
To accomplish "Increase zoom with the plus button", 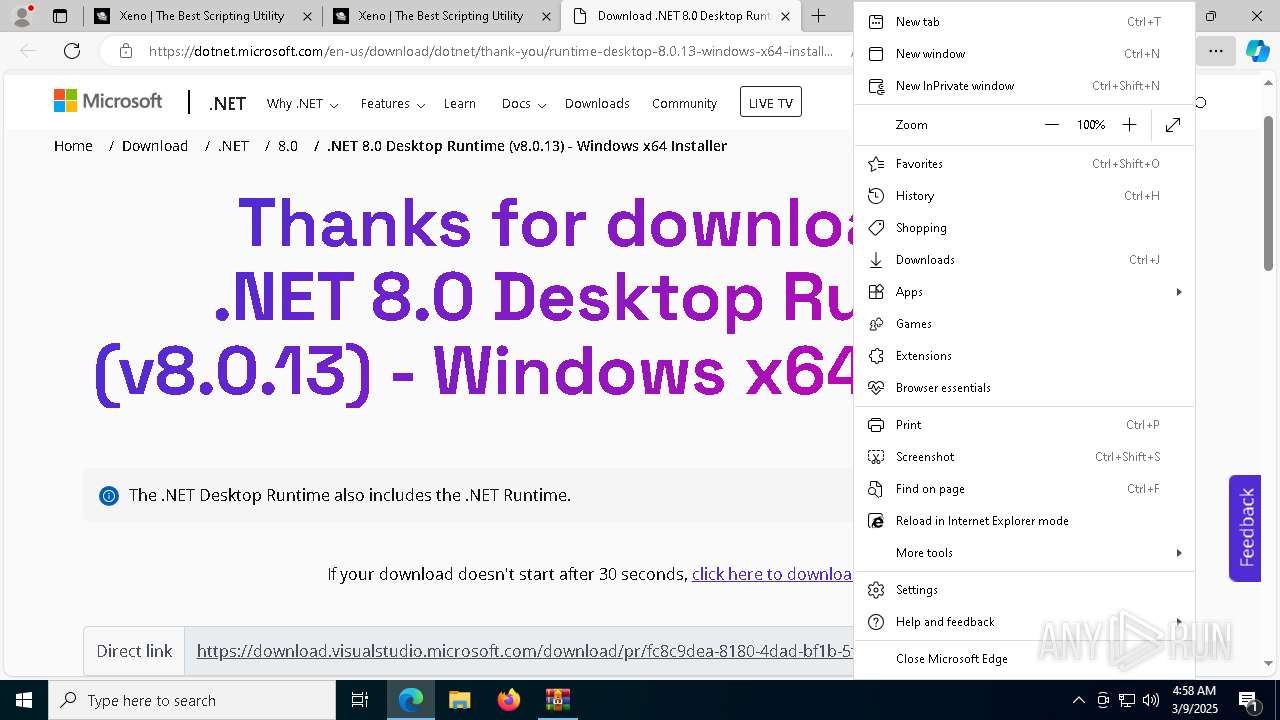I will (1129, 125).
